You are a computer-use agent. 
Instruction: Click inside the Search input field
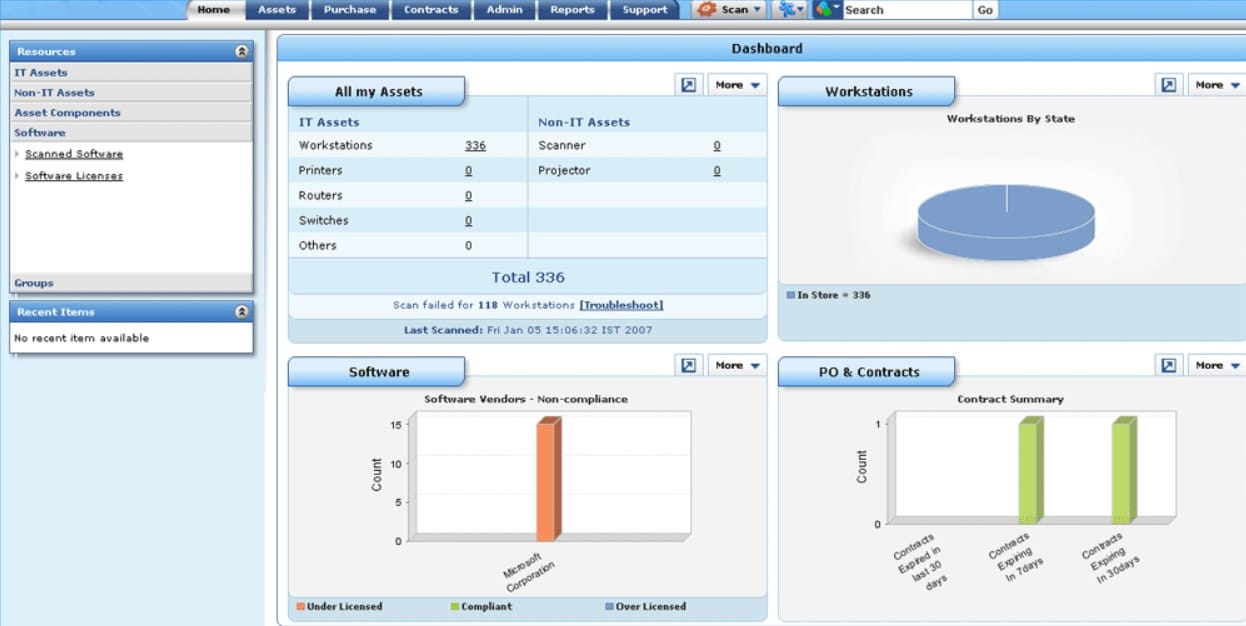tap(906, 10)
